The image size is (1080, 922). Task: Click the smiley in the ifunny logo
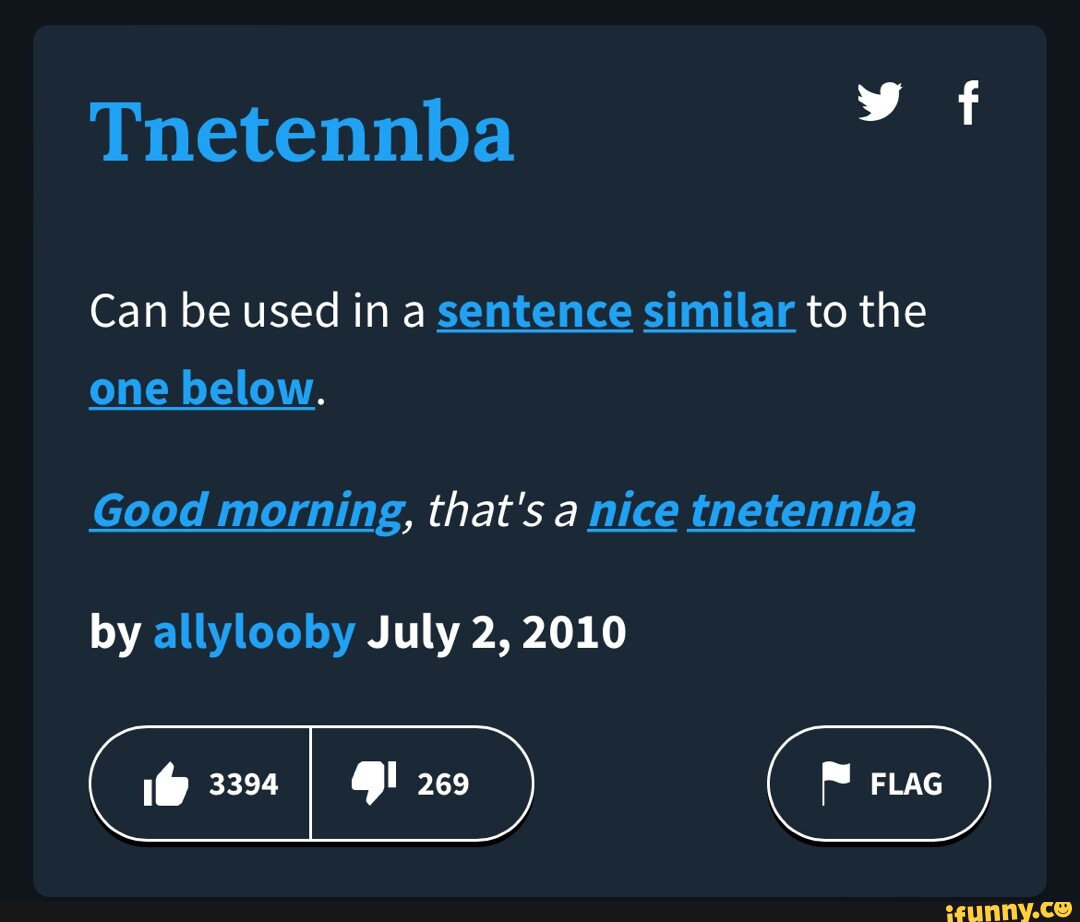click(1062, 908)
